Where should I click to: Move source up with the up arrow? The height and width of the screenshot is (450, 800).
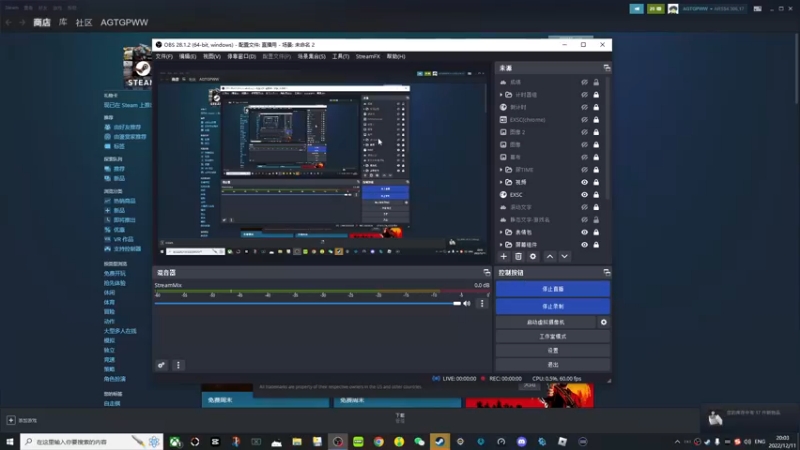[x=550, y=257]
